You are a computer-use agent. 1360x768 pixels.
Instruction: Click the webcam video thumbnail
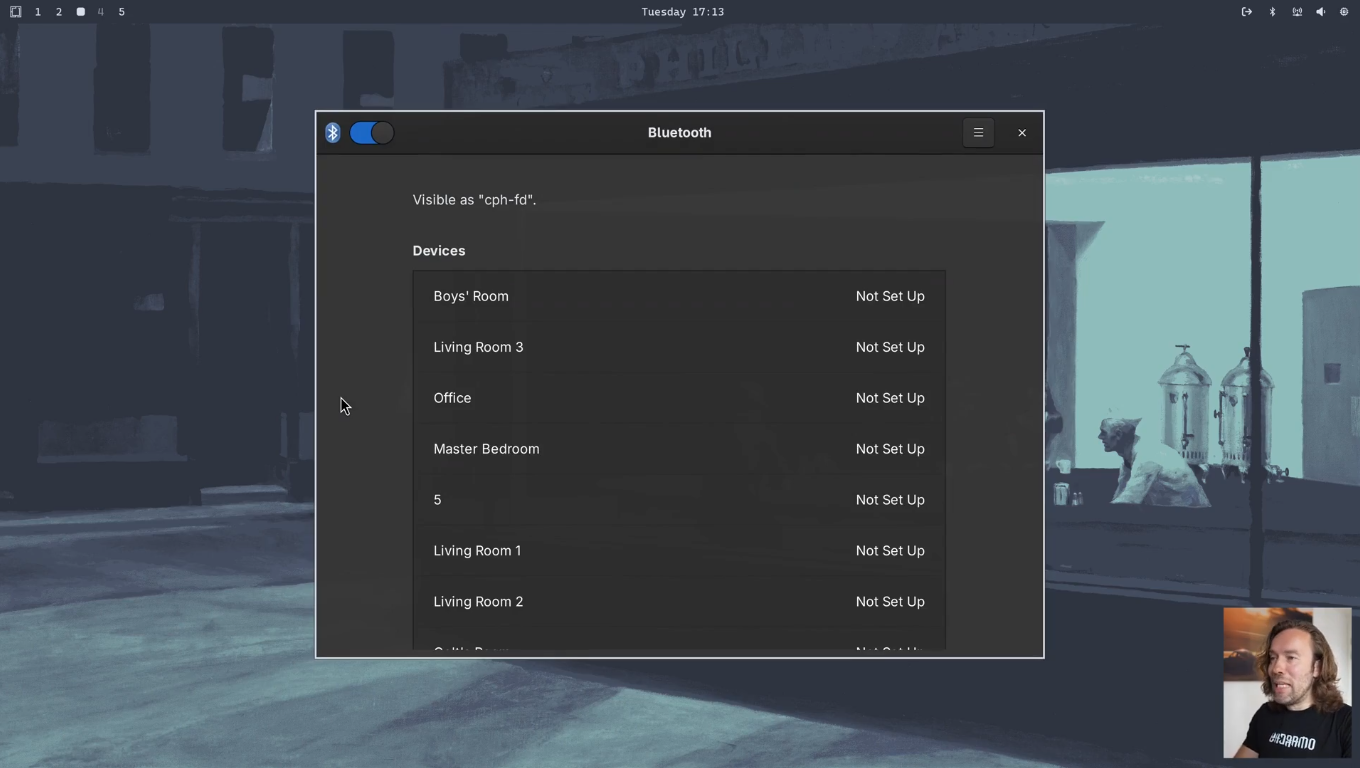coord(1287,683)
